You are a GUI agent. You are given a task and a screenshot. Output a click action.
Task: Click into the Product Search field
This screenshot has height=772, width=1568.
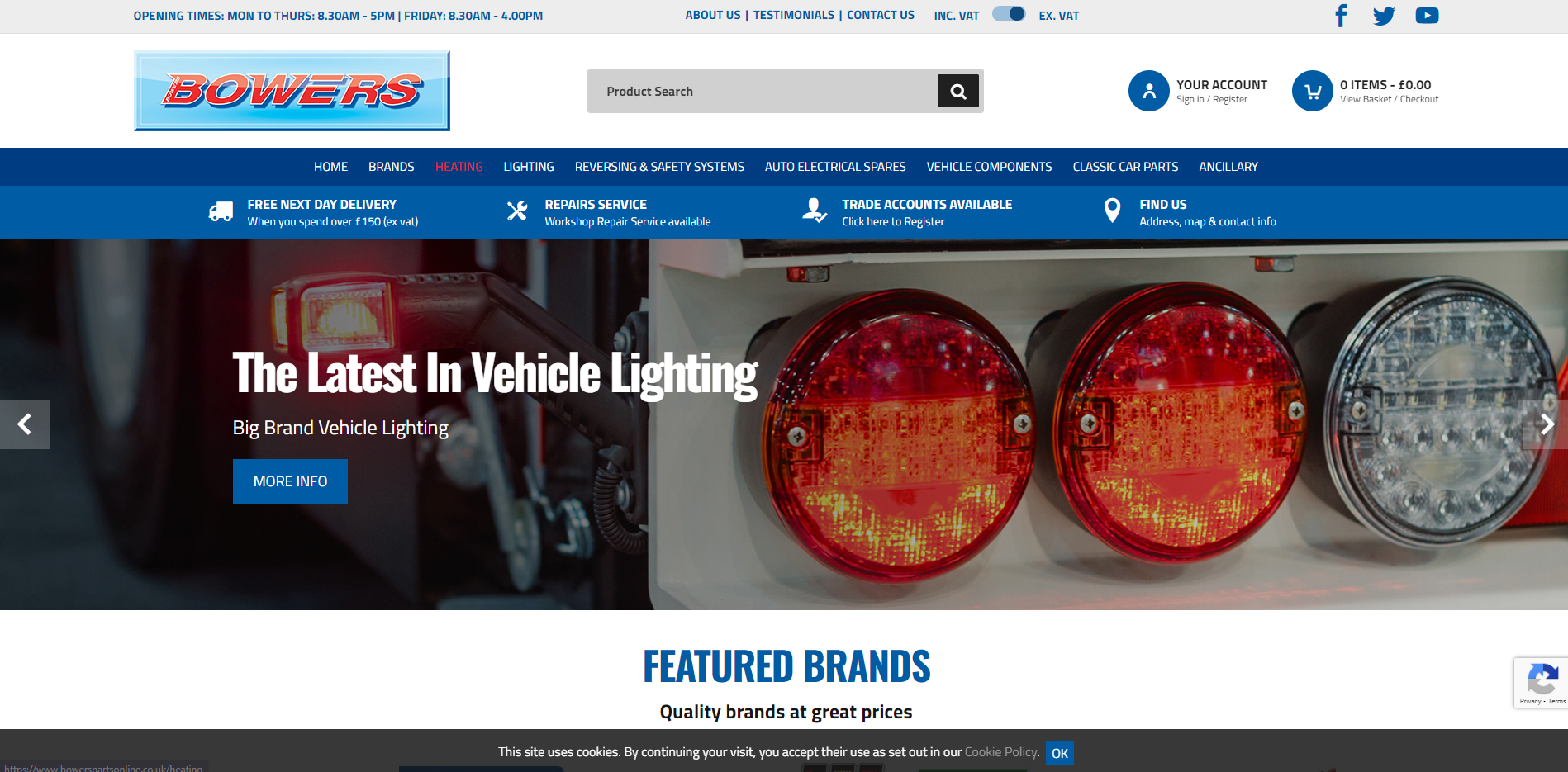point(760,91)
